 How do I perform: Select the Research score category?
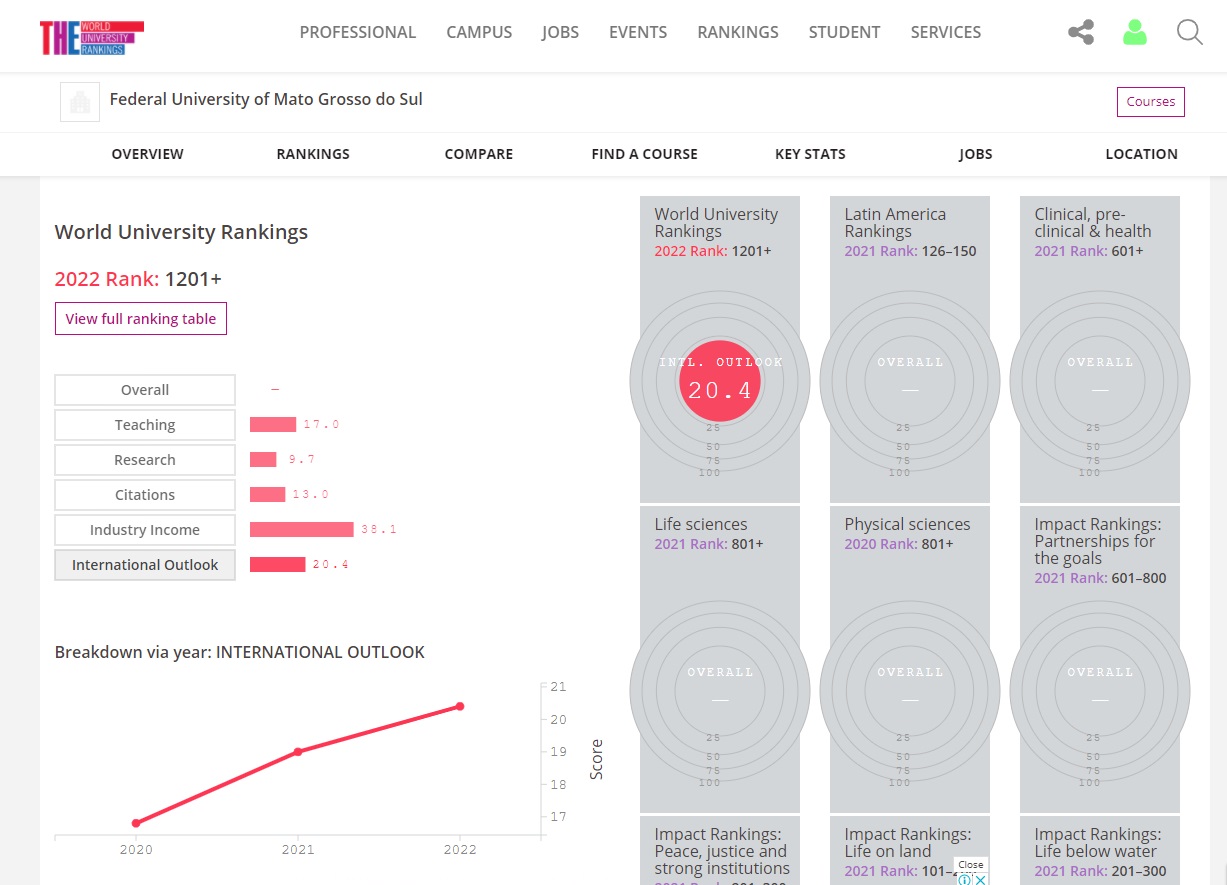[x=145, y=460]
